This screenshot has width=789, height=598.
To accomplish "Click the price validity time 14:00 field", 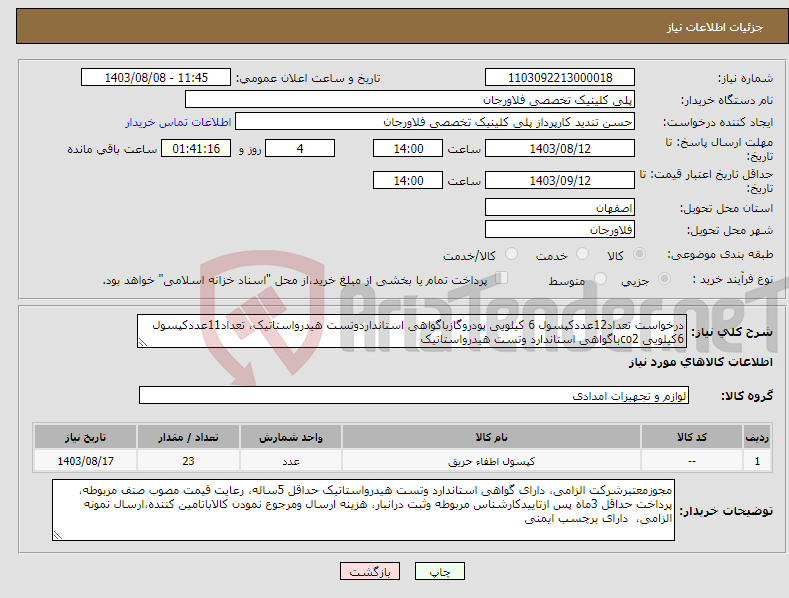I will pos(408,180).
